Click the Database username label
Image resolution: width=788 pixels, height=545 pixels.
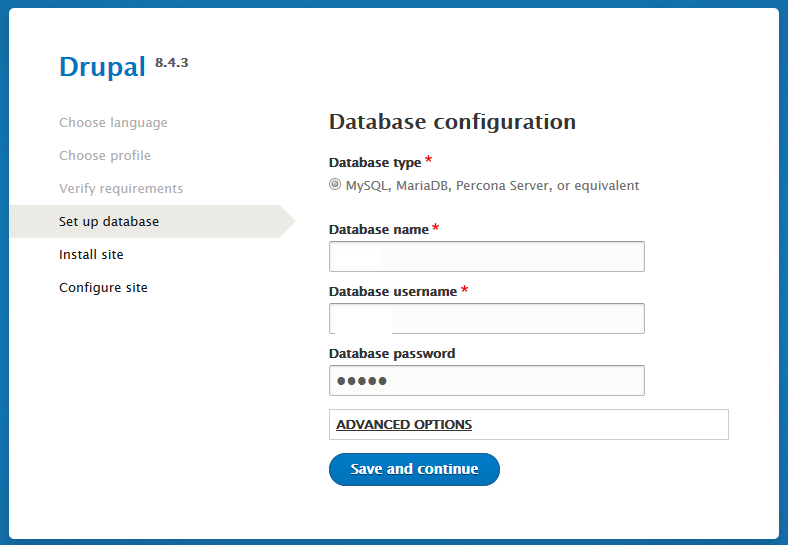[x=392, y=291]
